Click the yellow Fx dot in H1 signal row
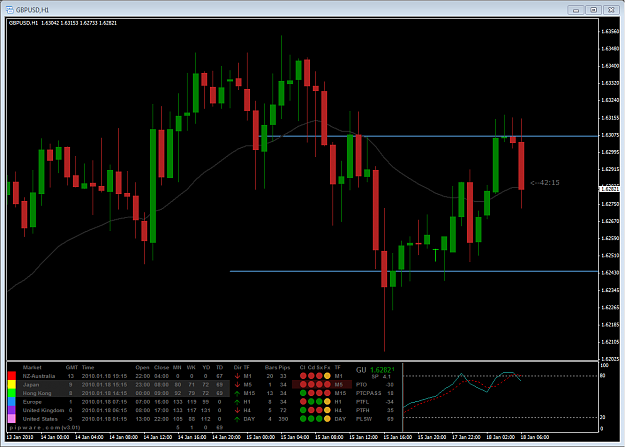 327,402
